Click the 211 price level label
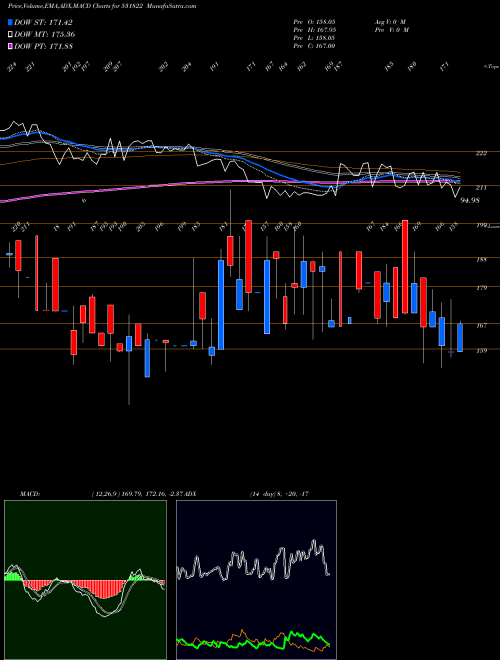The width and height of the screenshot is (500, 660). [481, 188]
